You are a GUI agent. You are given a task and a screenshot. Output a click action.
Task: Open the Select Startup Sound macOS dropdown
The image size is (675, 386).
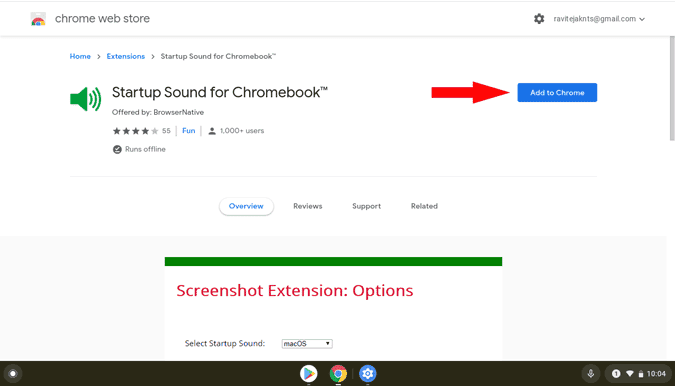click(307, 343)
